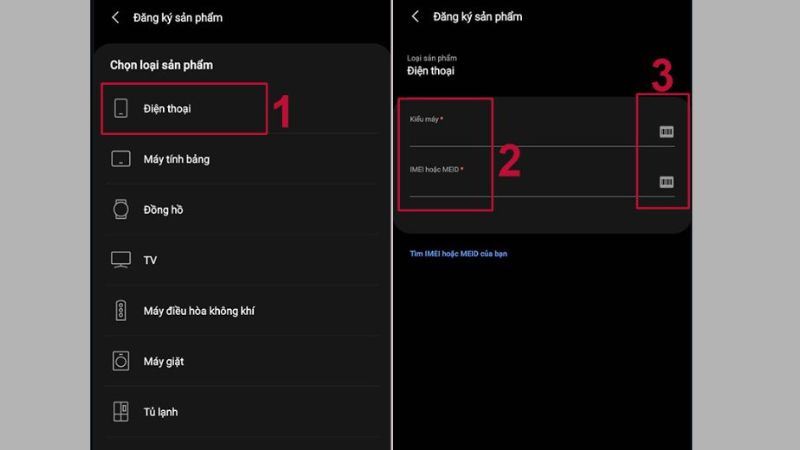The image size is (800, 450).
Task: Tap the watch icon beside Đồng hồ
Action: pyautogui.click(x=121, y=209)
